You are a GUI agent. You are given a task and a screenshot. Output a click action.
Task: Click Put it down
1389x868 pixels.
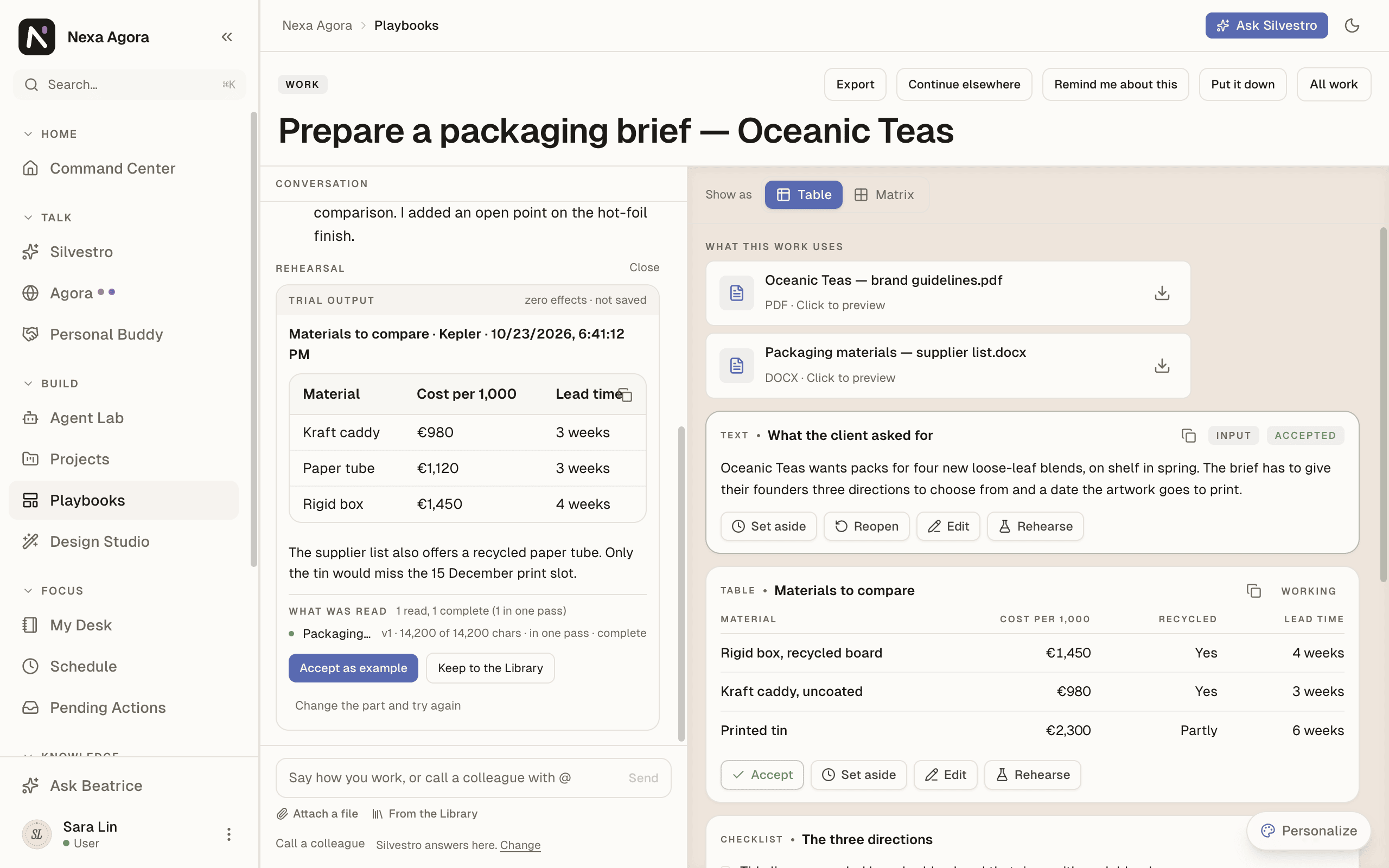1242,85
